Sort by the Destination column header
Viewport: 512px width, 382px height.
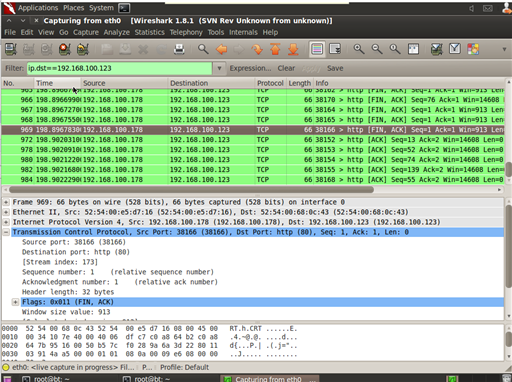click(x=211, y=83)
